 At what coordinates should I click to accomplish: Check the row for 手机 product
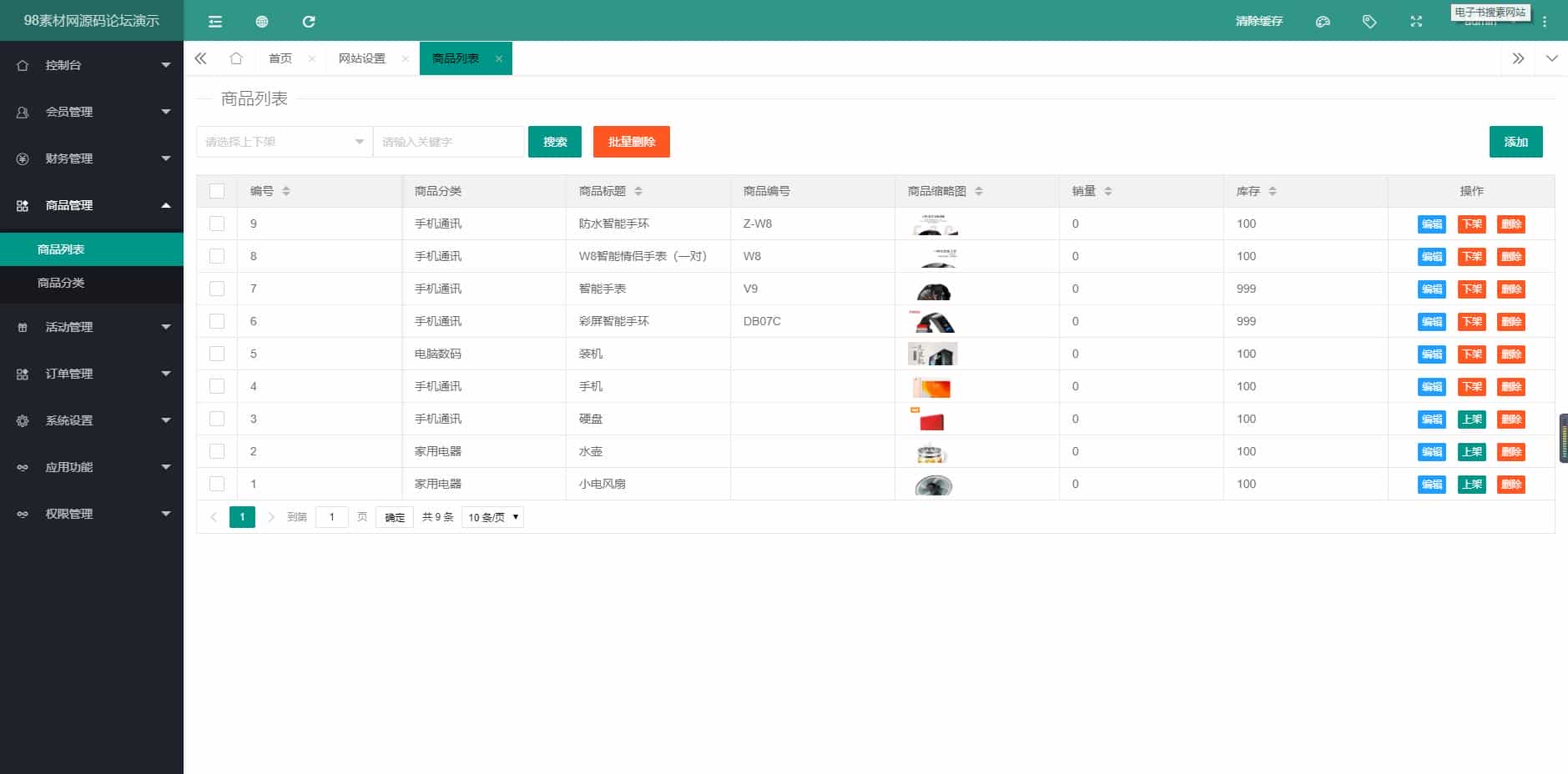(x=217, y=386)
